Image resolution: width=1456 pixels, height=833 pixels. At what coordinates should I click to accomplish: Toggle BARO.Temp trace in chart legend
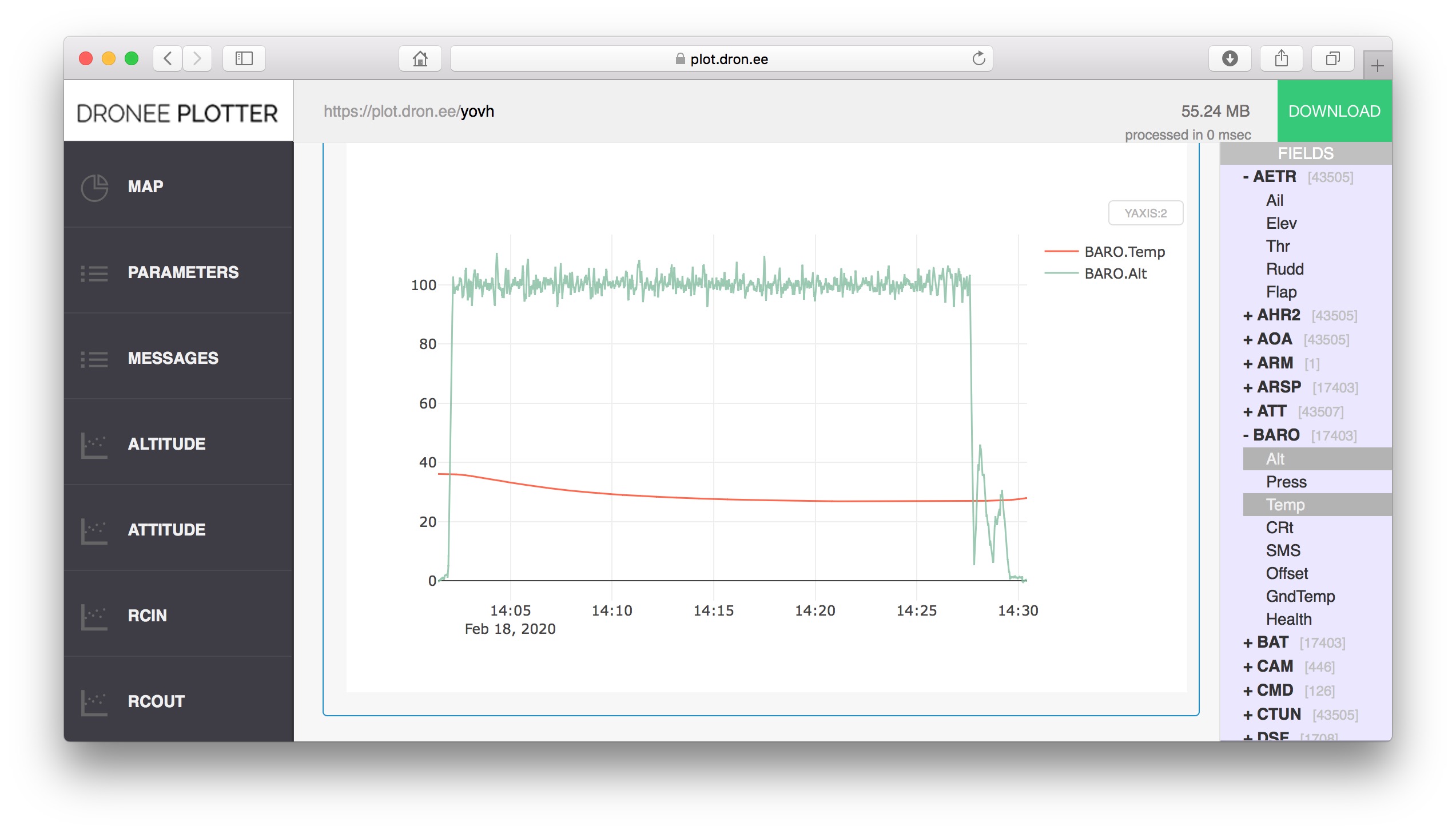point(1124,252)
